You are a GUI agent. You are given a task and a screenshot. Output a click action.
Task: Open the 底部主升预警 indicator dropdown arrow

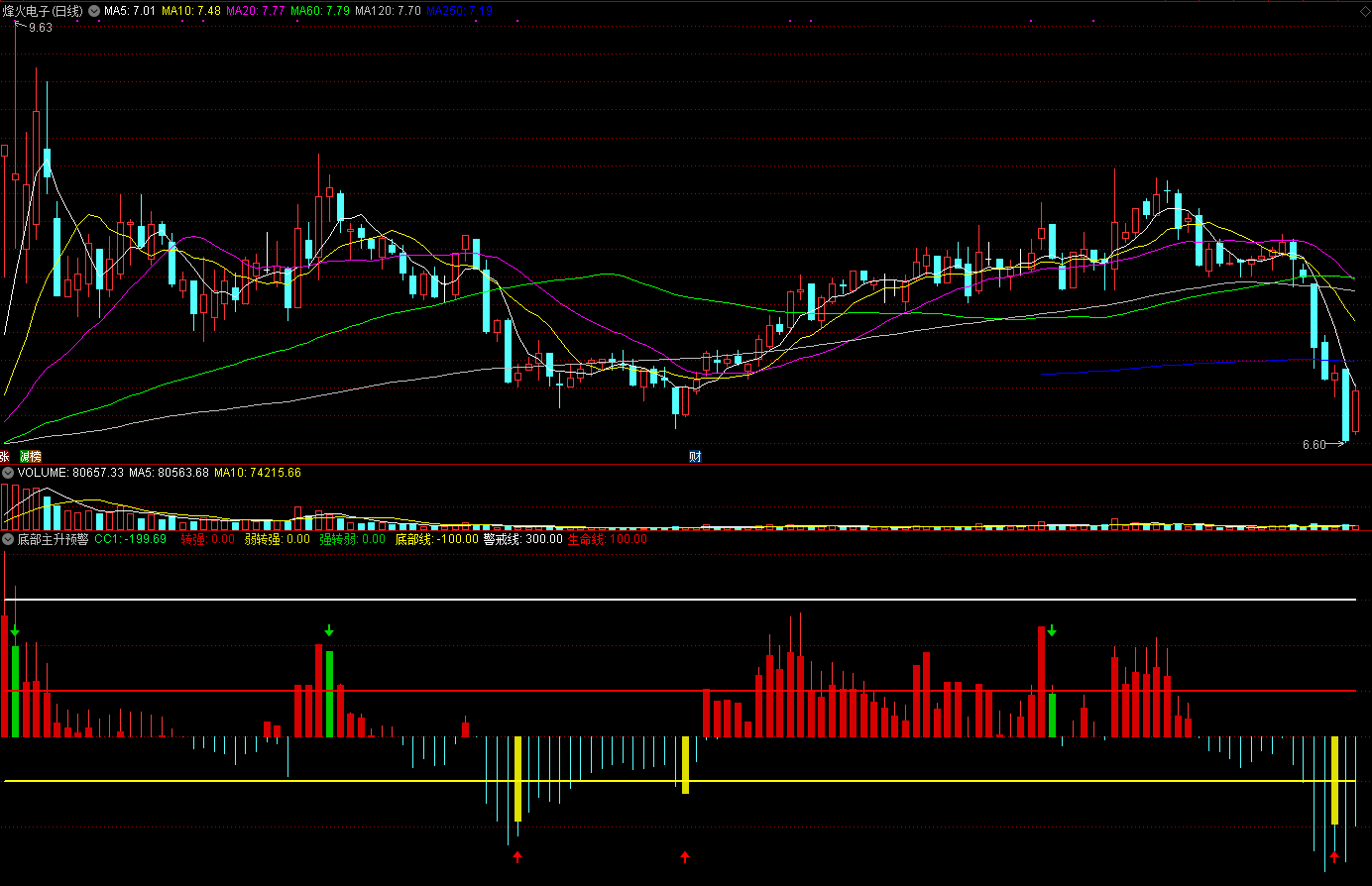(8, 539)
